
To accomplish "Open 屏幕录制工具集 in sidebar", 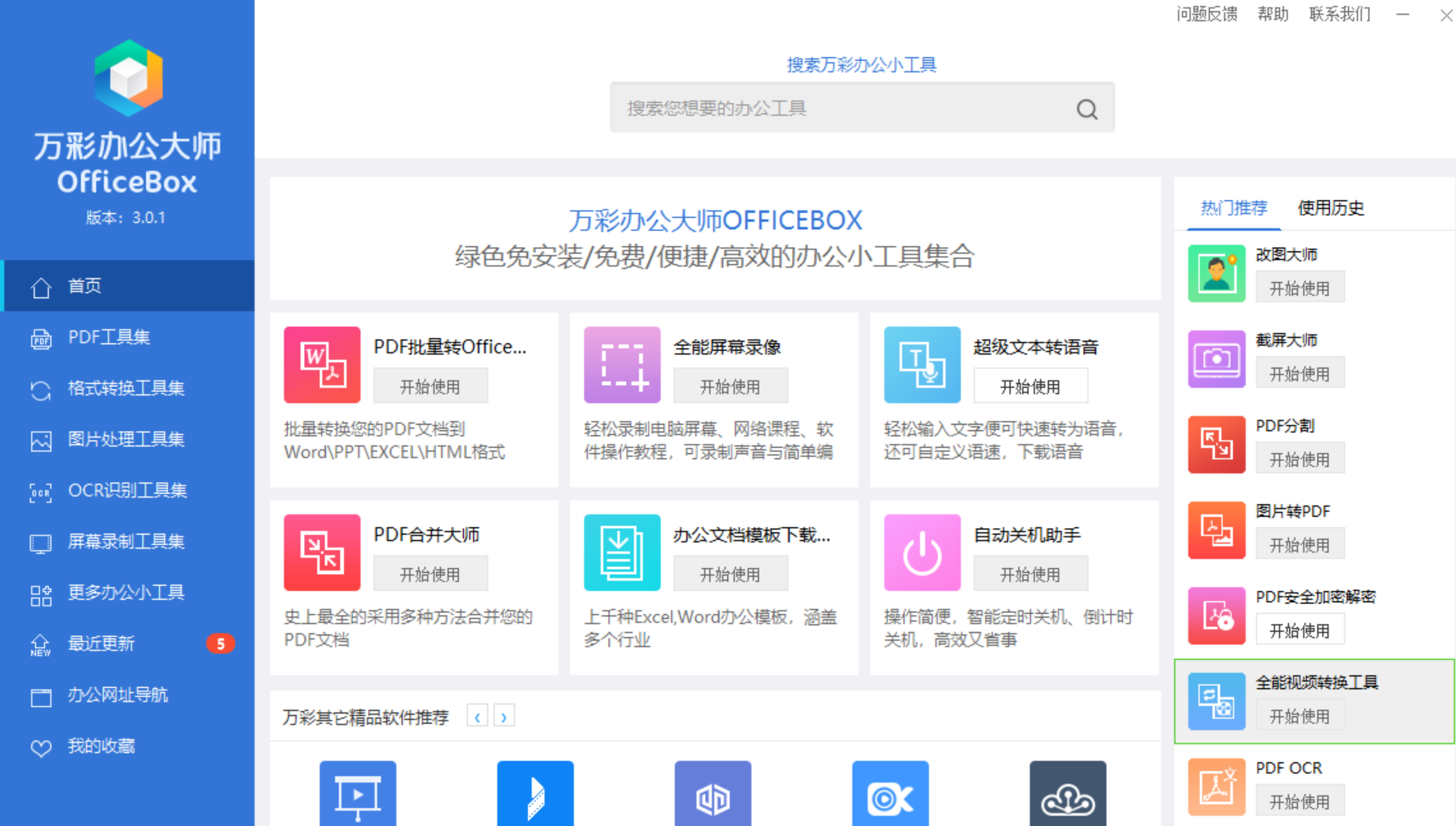I will click(128, 542).
